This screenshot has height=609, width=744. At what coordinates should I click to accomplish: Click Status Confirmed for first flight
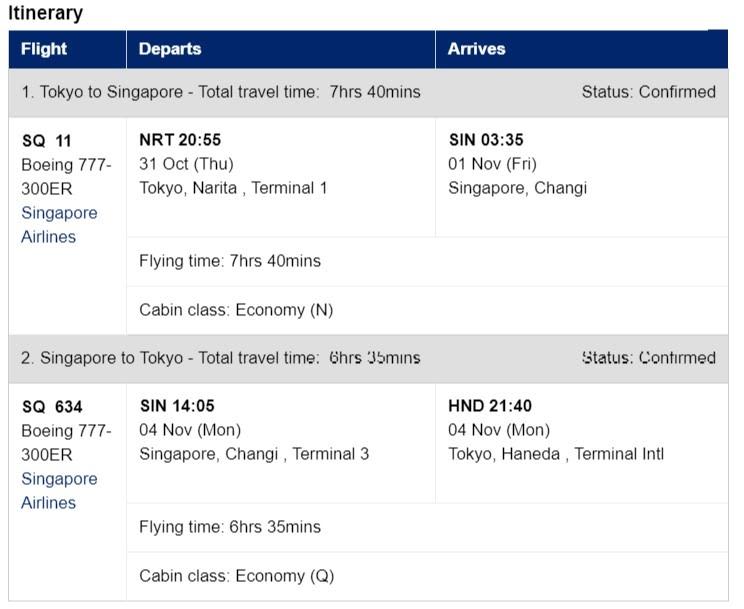tap(649, 92)
